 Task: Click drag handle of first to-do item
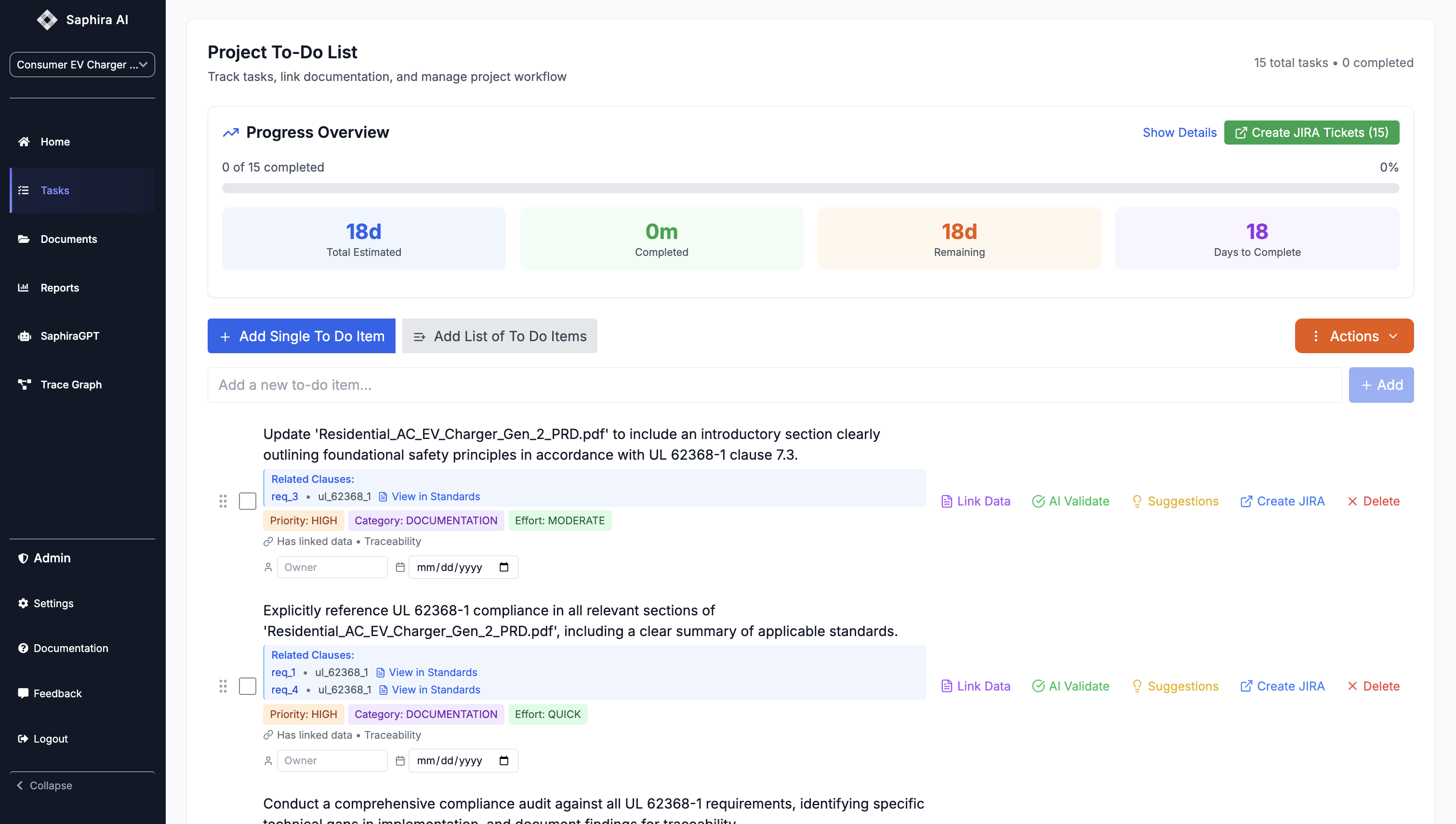tap(223, 501)
